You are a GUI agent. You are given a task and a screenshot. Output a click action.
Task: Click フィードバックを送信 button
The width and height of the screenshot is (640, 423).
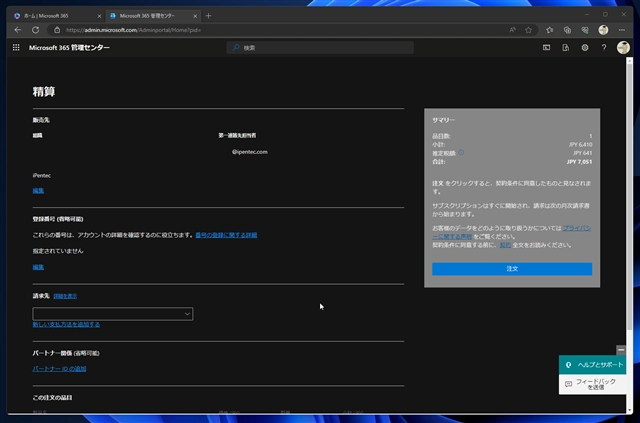pos(592,384)
